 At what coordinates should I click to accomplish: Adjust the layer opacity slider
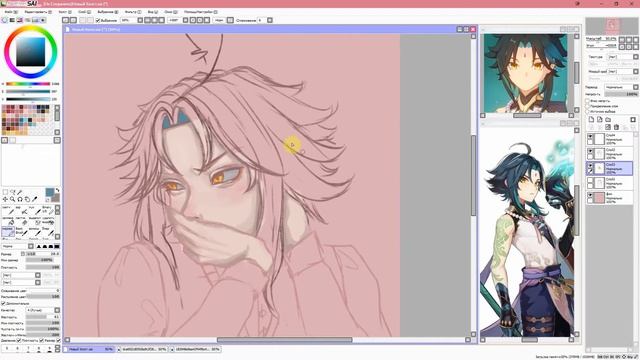pyautogui.click(x=621, y=94)
